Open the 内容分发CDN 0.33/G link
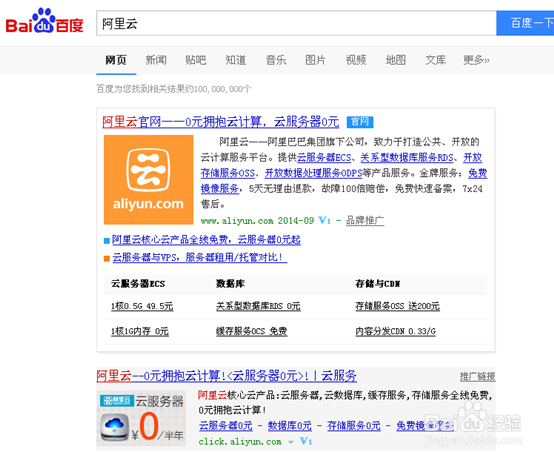 click(395, 331)
